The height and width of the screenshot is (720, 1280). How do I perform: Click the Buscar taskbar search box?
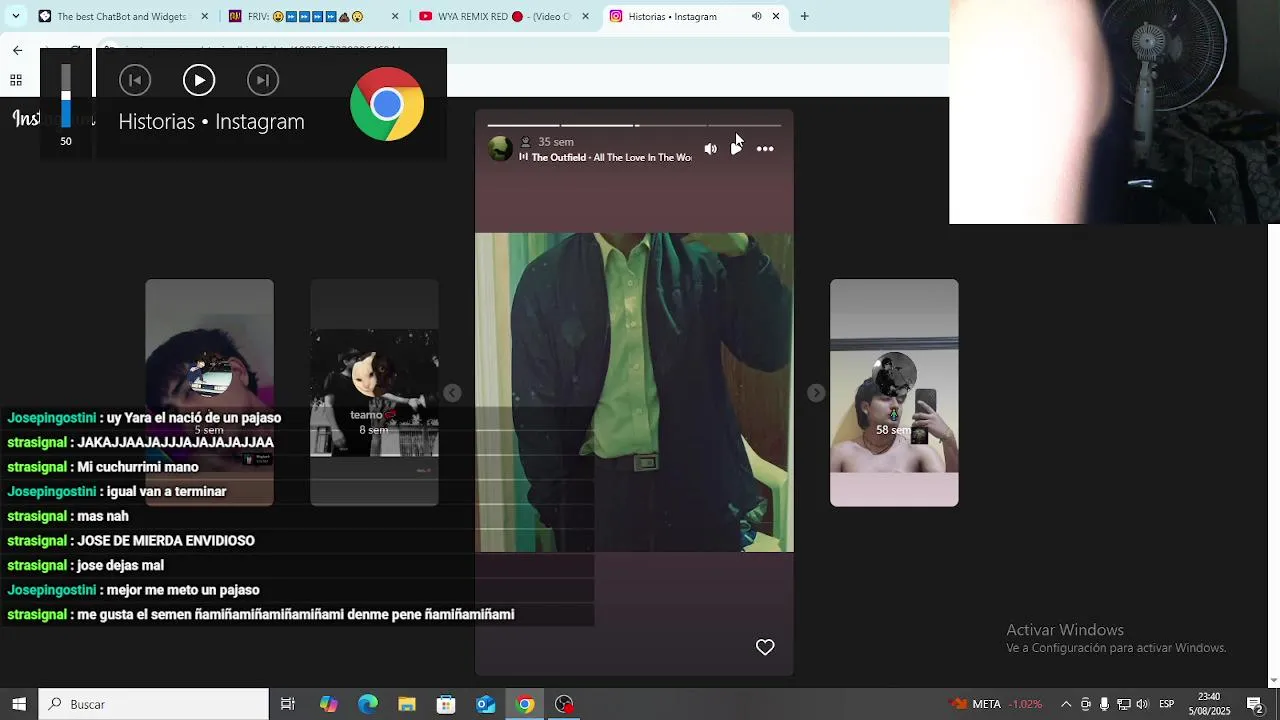[x=154, y=704]
